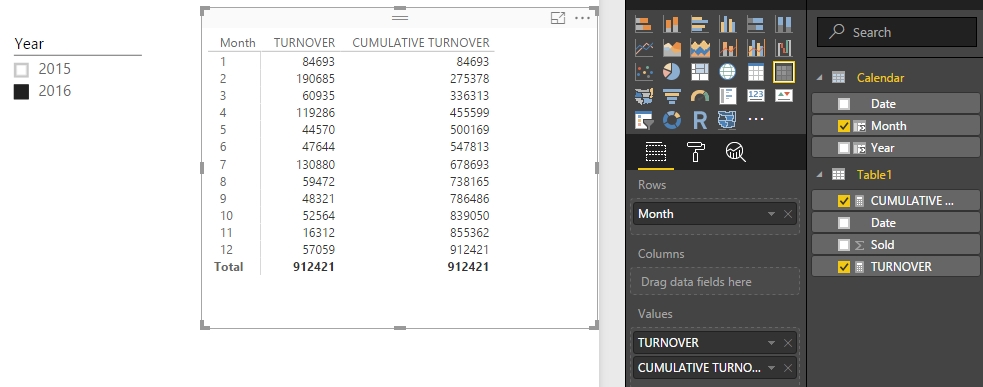Select the pie chart visual

[x=671, y=72]
